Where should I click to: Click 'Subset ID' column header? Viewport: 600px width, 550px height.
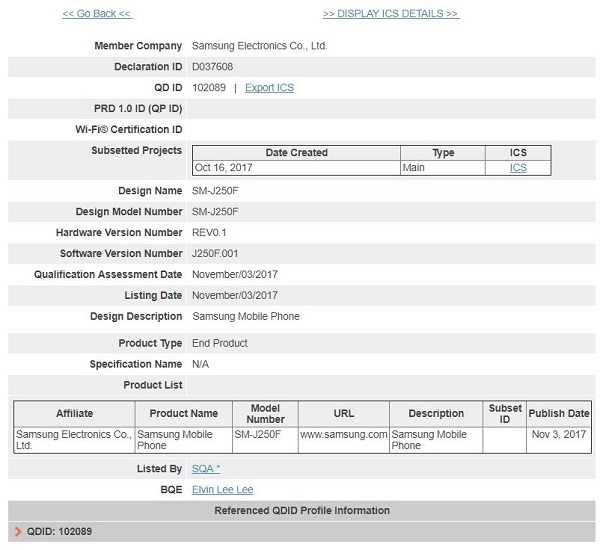(x=505, y=414)
